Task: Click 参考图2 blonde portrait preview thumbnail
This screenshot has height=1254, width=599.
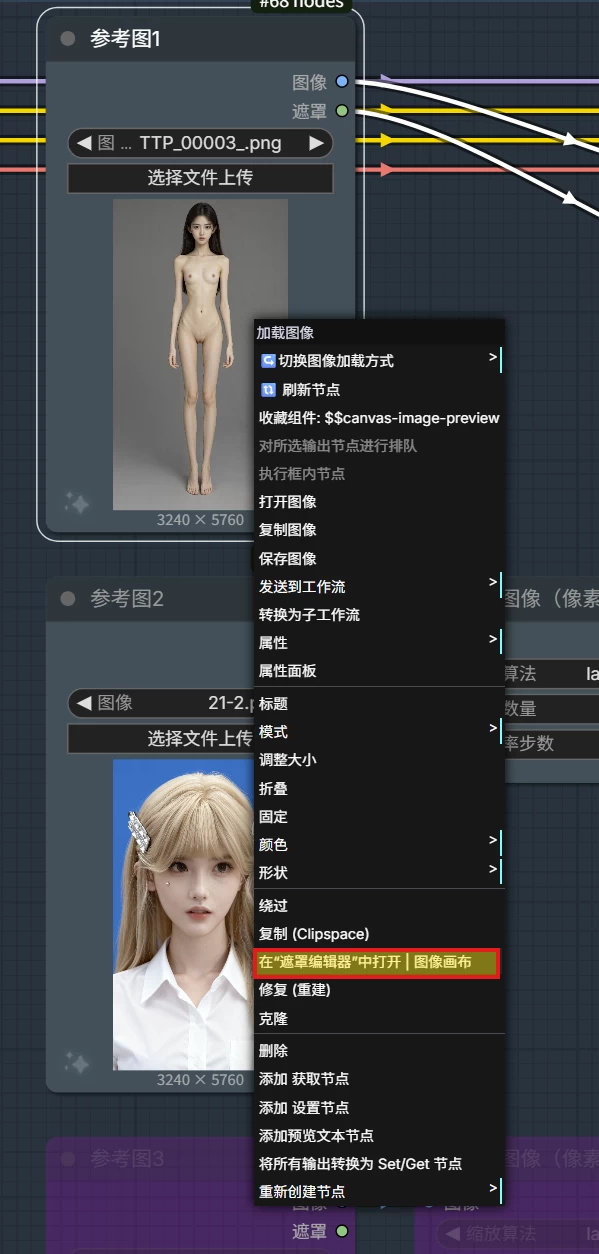Action: tap(184, 914)
